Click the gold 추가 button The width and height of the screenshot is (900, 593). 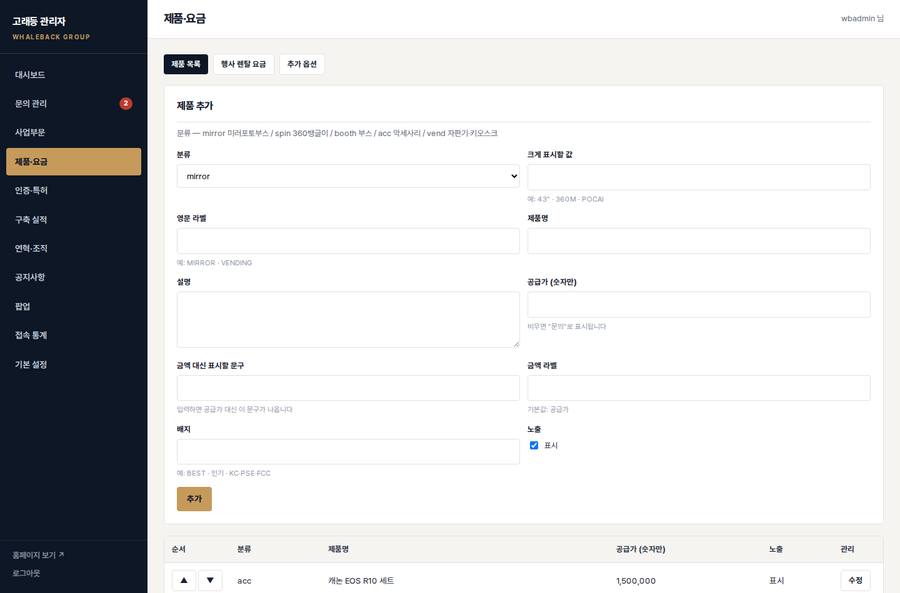[x=194, y=499]
